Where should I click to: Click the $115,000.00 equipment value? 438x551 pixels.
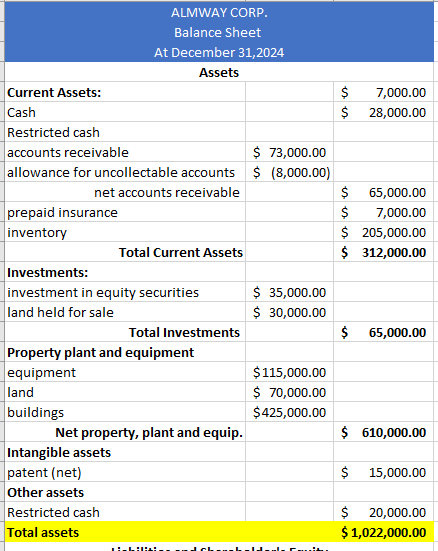[290, 372]
